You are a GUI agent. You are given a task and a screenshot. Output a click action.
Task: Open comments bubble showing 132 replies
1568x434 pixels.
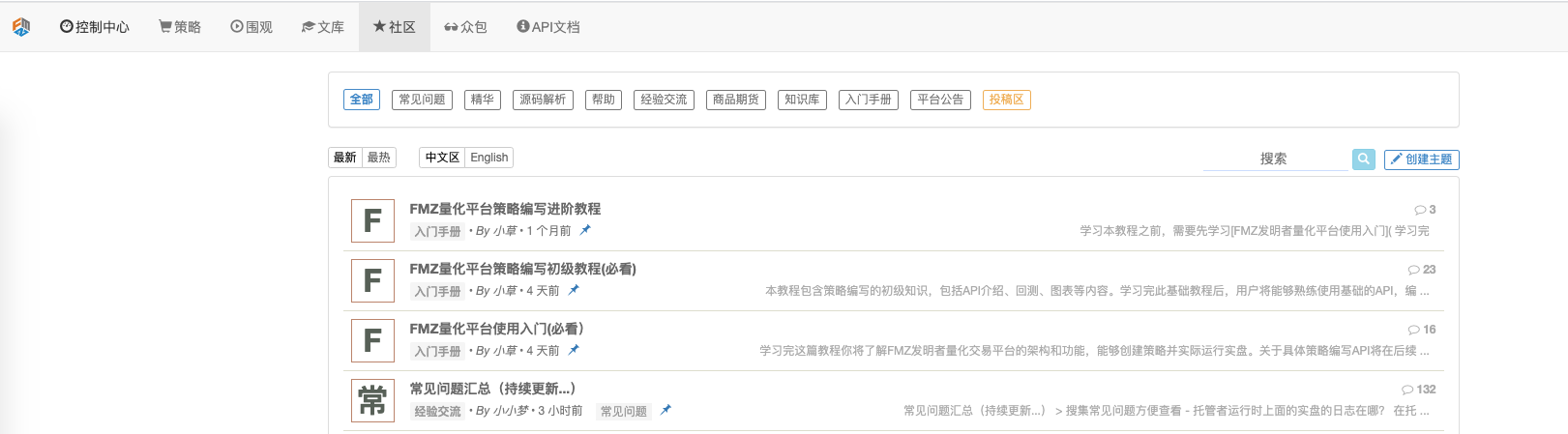pos(1407,390)
